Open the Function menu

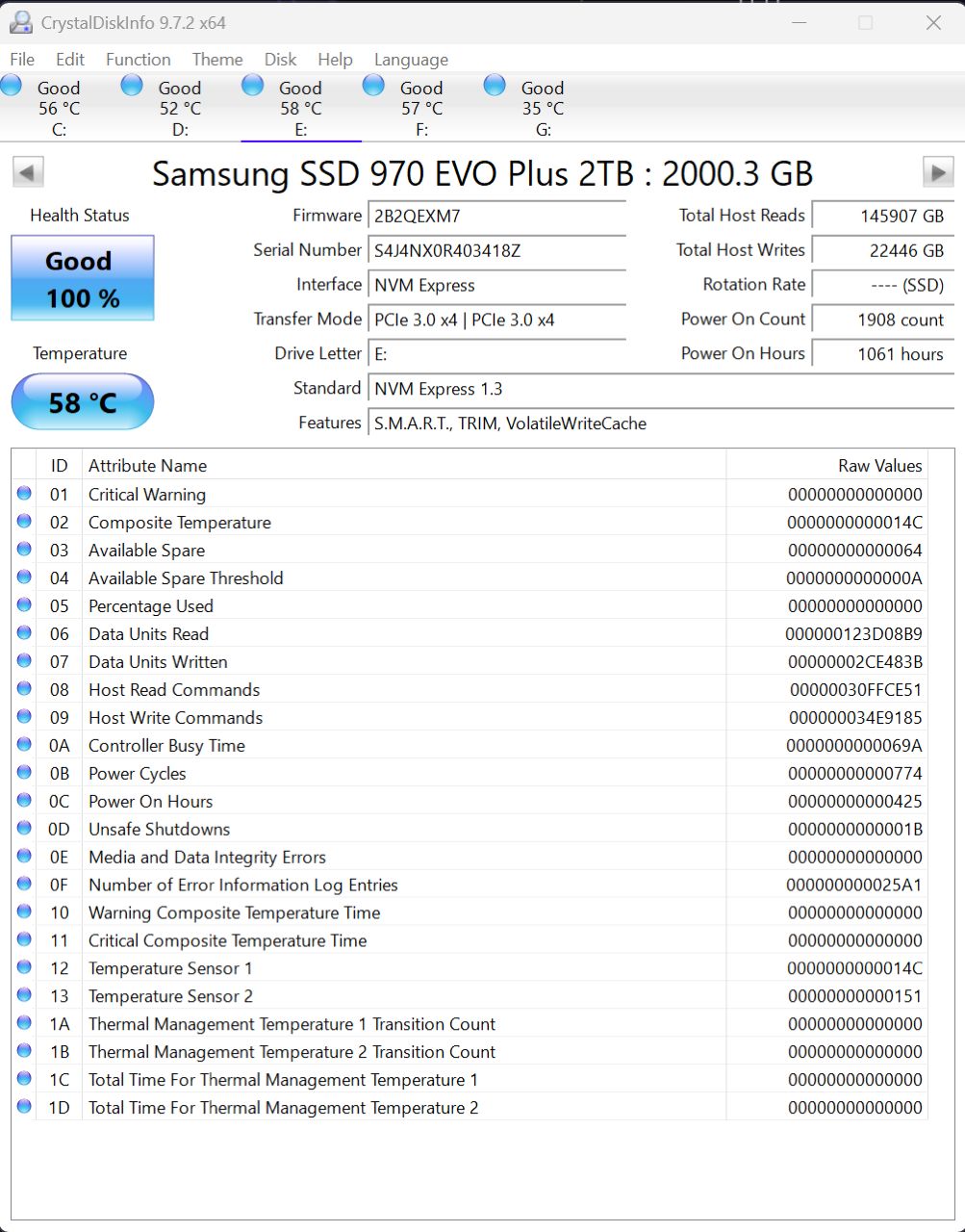138,60
